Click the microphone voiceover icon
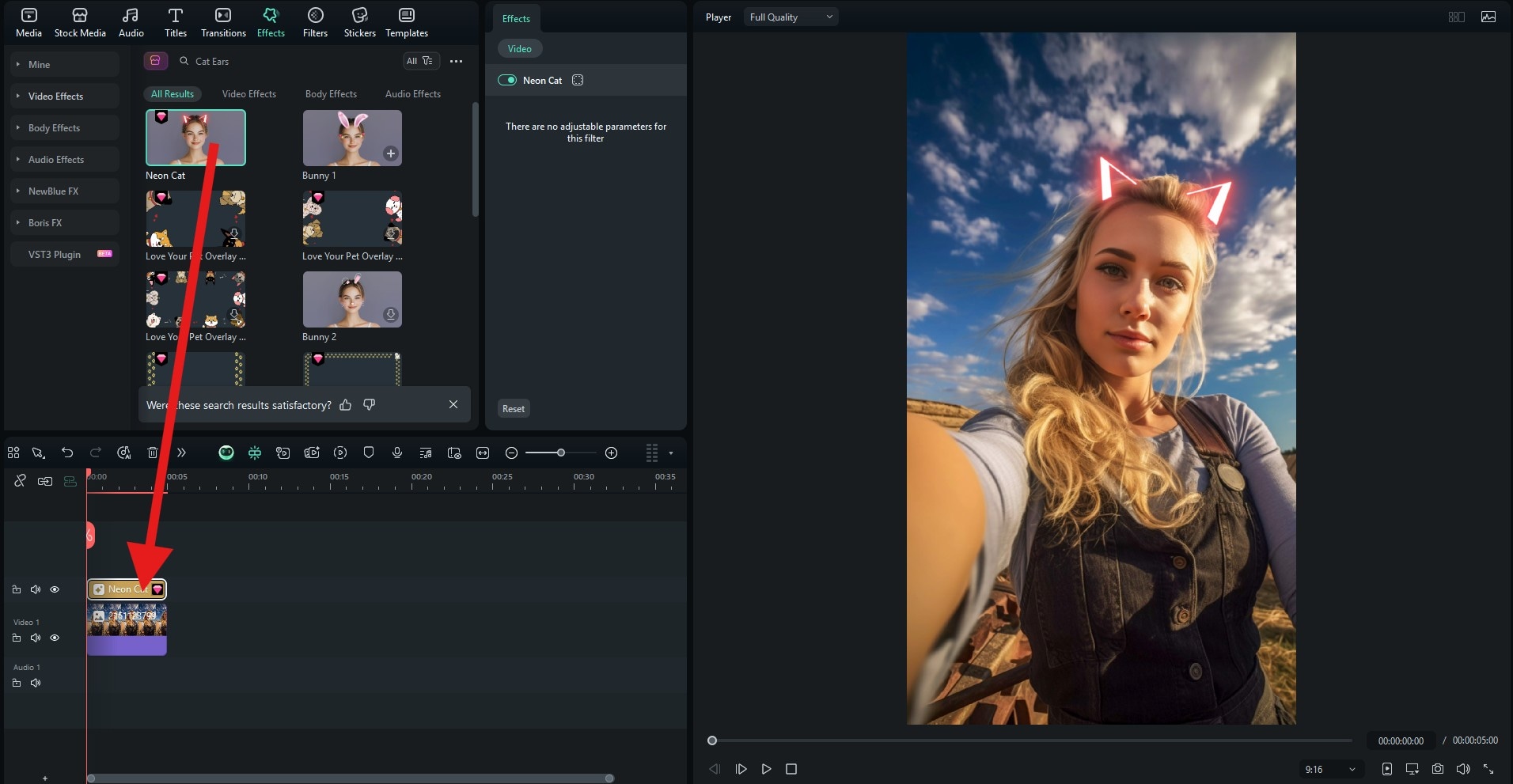1513x784 pixels. (397, 453)
